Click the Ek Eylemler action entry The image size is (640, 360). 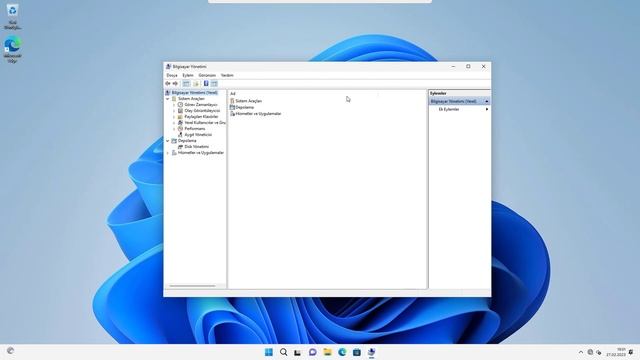pyautogui.click(x=449, y=109)
